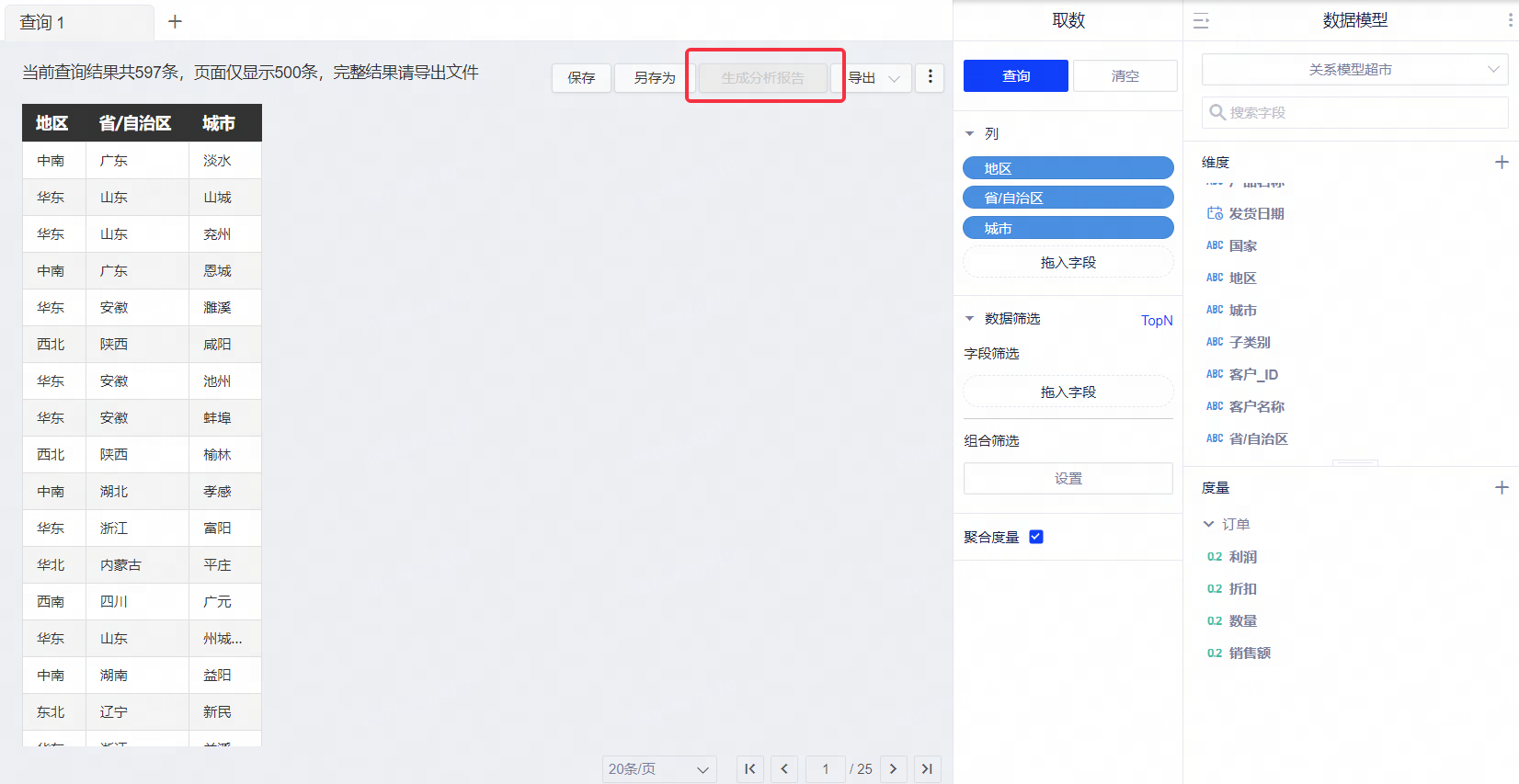This screenshot has width=1519, height=784.
Task: Collapse the 列 section
Action: point(969,134)
